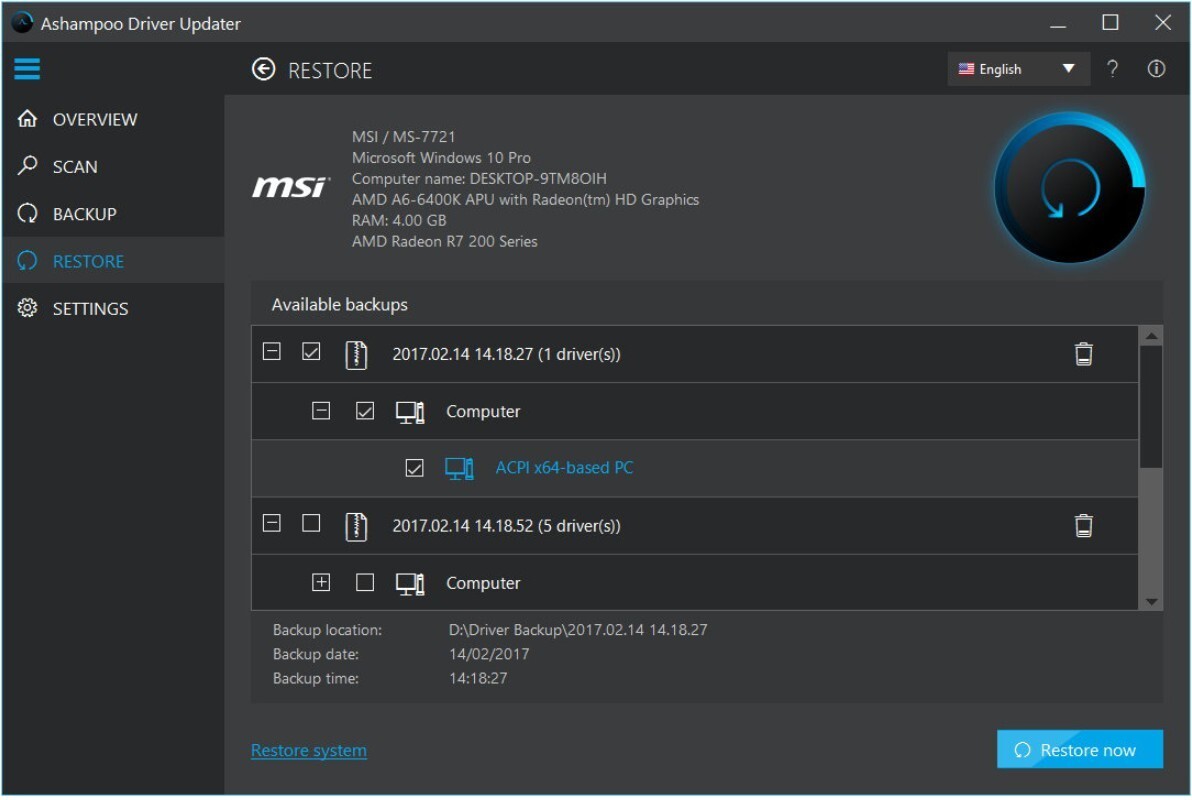Screen dimensions: 1192x800
Task: Delete the 14.18.27 backup with trash icon
Action: tap(1083, 354)
